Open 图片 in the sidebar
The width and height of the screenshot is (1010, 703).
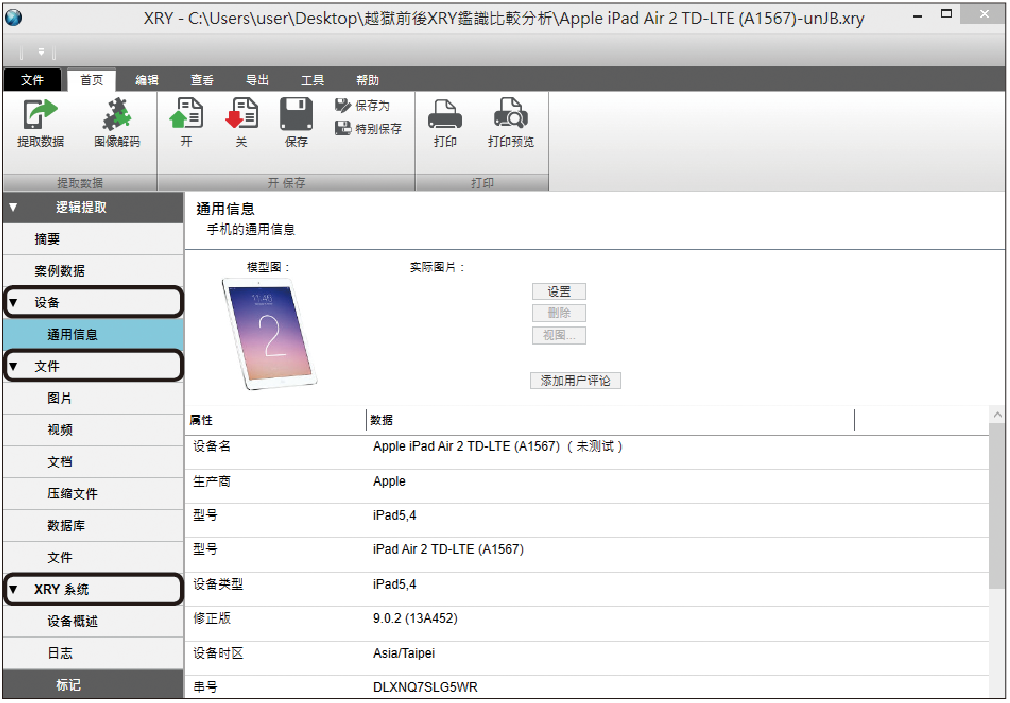pyautogui.click(x=93, y=398)
